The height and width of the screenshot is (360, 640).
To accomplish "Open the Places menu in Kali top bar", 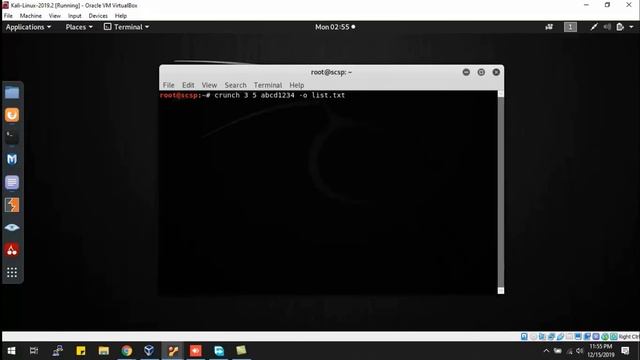I will coord(79,27).
